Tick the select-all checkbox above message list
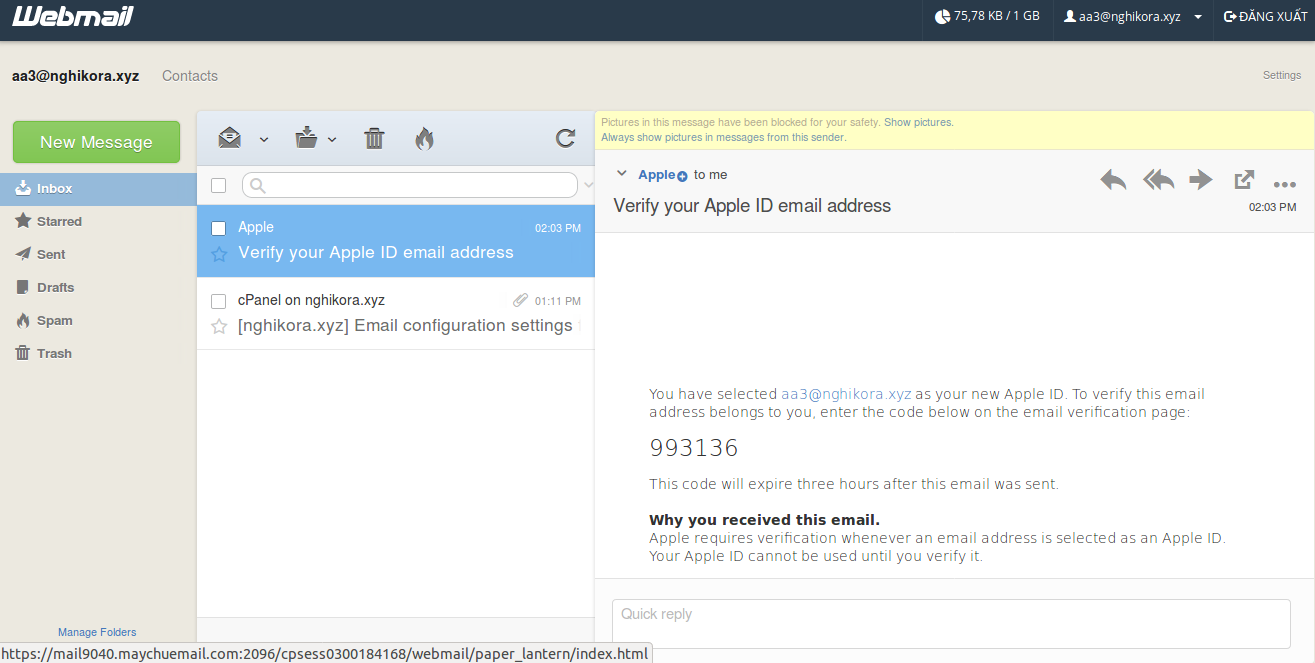 [x=219, y=185]
